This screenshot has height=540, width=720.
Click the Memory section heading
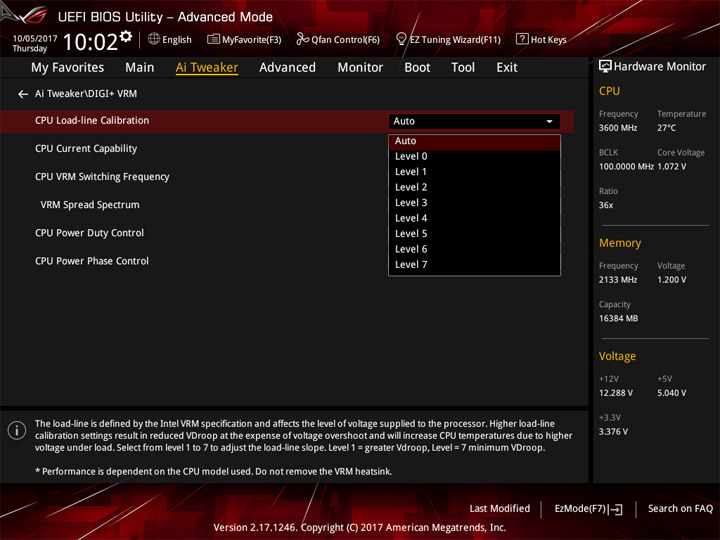click(x=620, y=243)
